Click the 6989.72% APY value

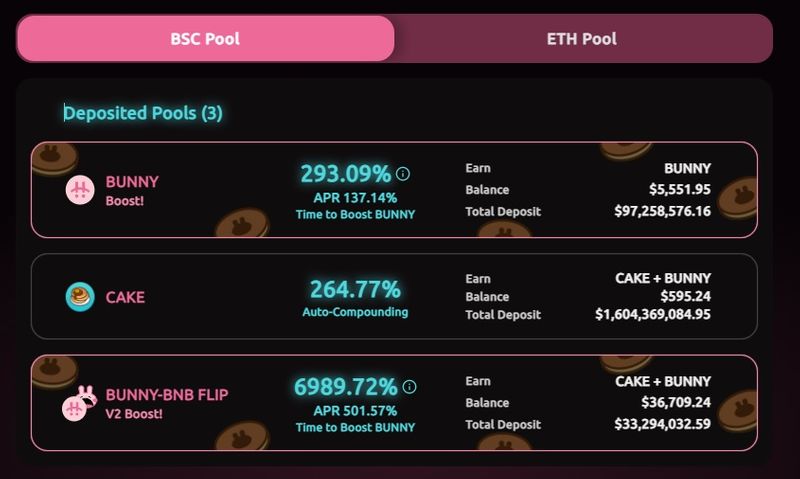pyautogui.click(x=345, y=387)
